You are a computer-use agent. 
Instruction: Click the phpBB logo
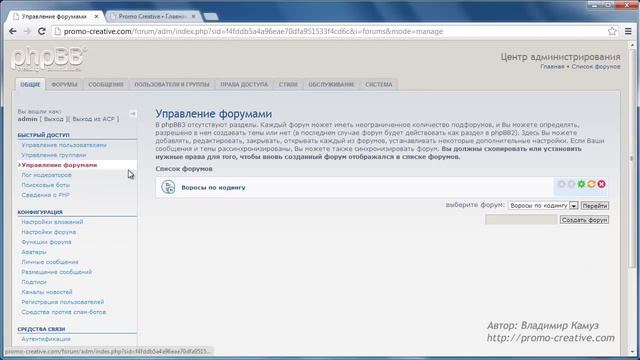pos(49,58)
